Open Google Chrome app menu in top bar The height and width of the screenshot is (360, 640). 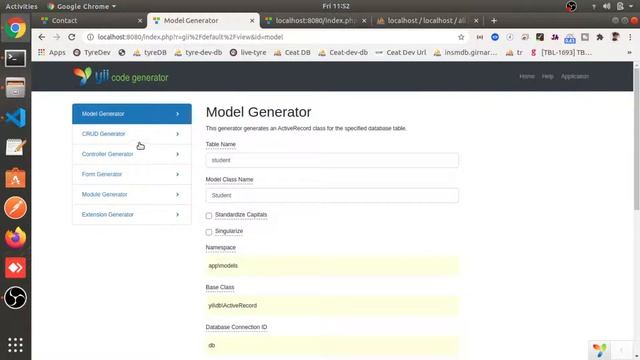coord(82,6)
